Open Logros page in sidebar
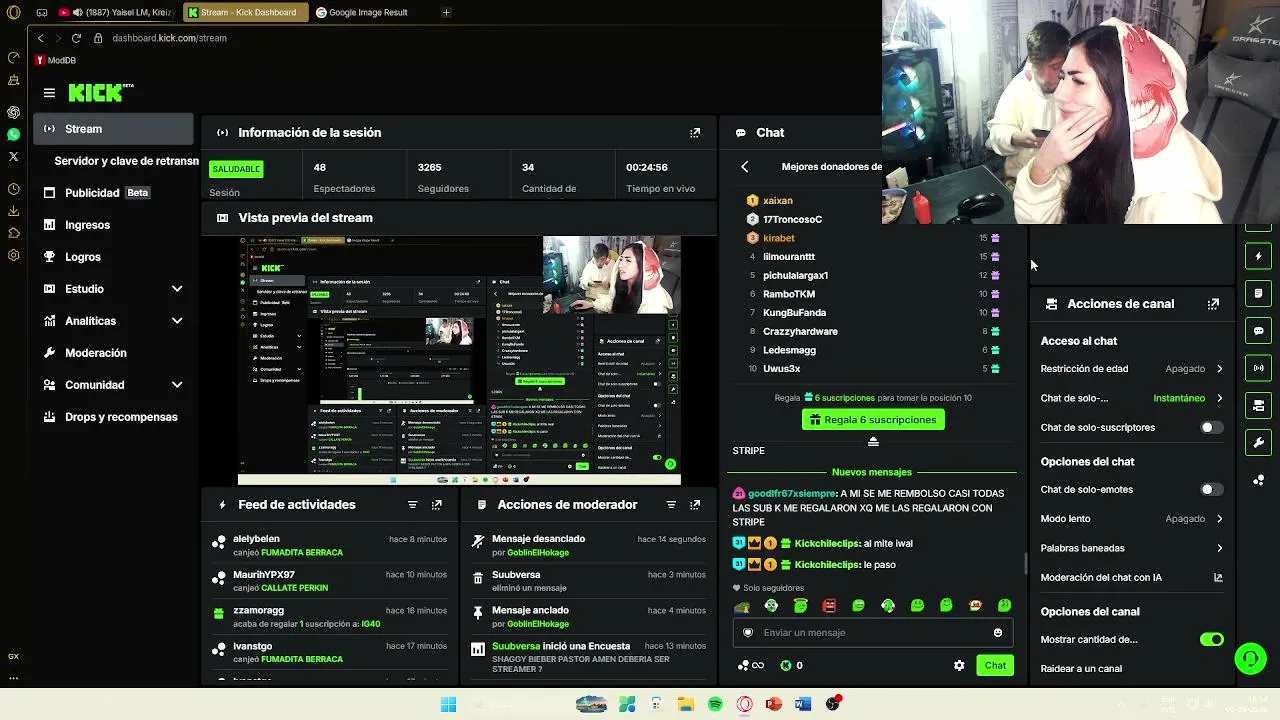 pyautogui.click(x=113, y=257)
